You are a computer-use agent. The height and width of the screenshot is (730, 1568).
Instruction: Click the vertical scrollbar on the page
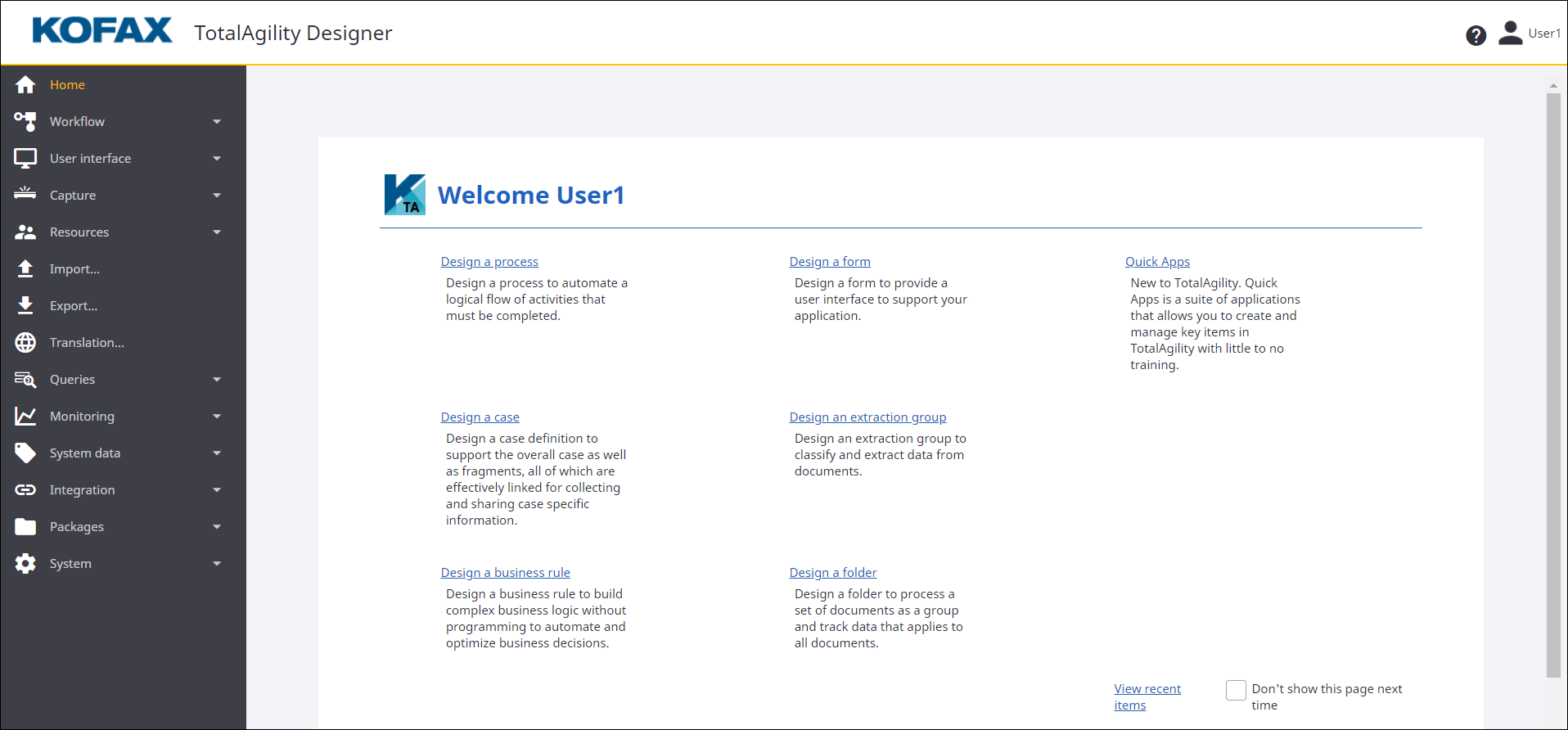pos(1552,385)
